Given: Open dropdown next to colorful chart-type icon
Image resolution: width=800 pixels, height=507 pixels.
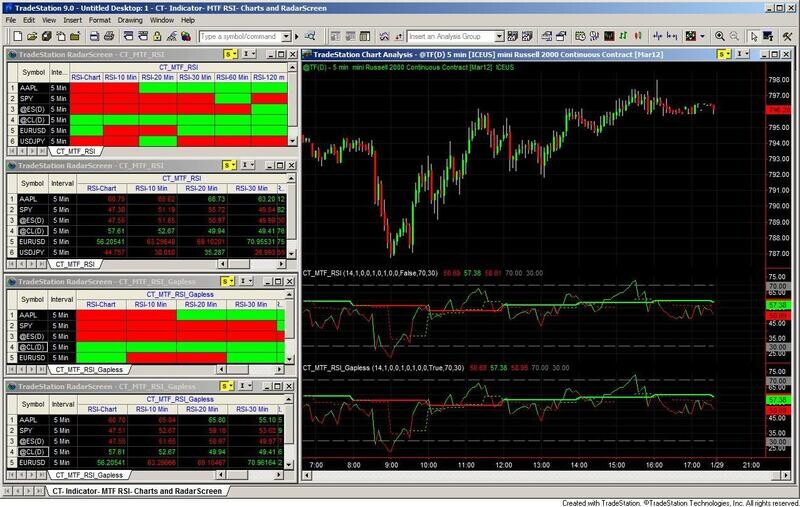Looking at the screenshot, I should [702, 36].
